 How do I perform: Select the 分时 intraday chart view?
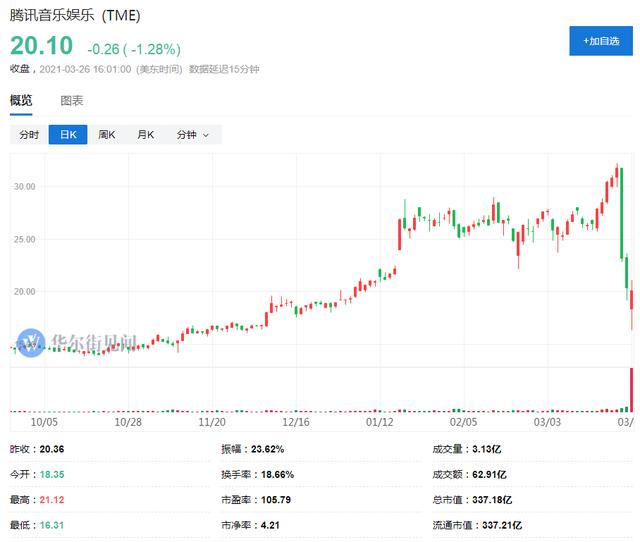28,135
